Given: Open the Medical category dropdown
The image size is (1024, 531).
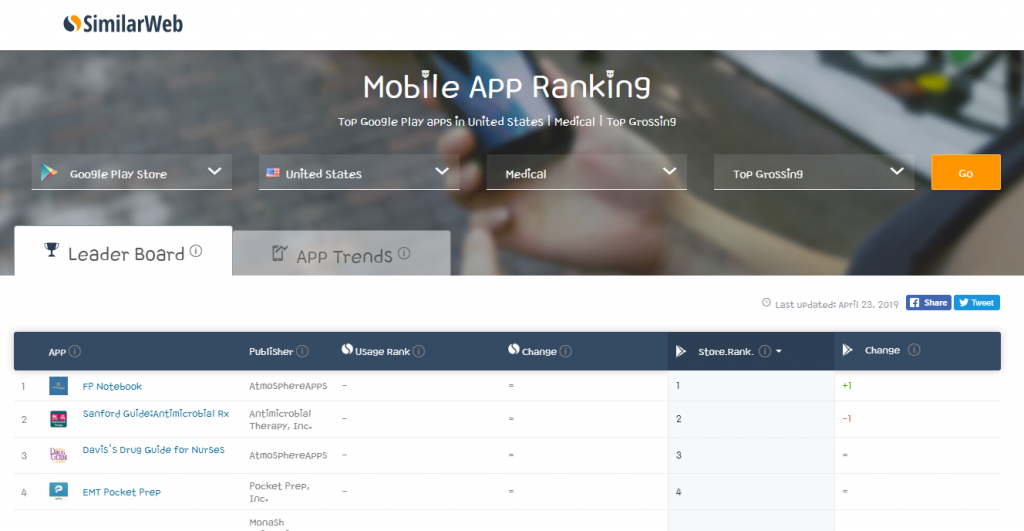Looking at the screenshot, I should [x=586, y=173].
